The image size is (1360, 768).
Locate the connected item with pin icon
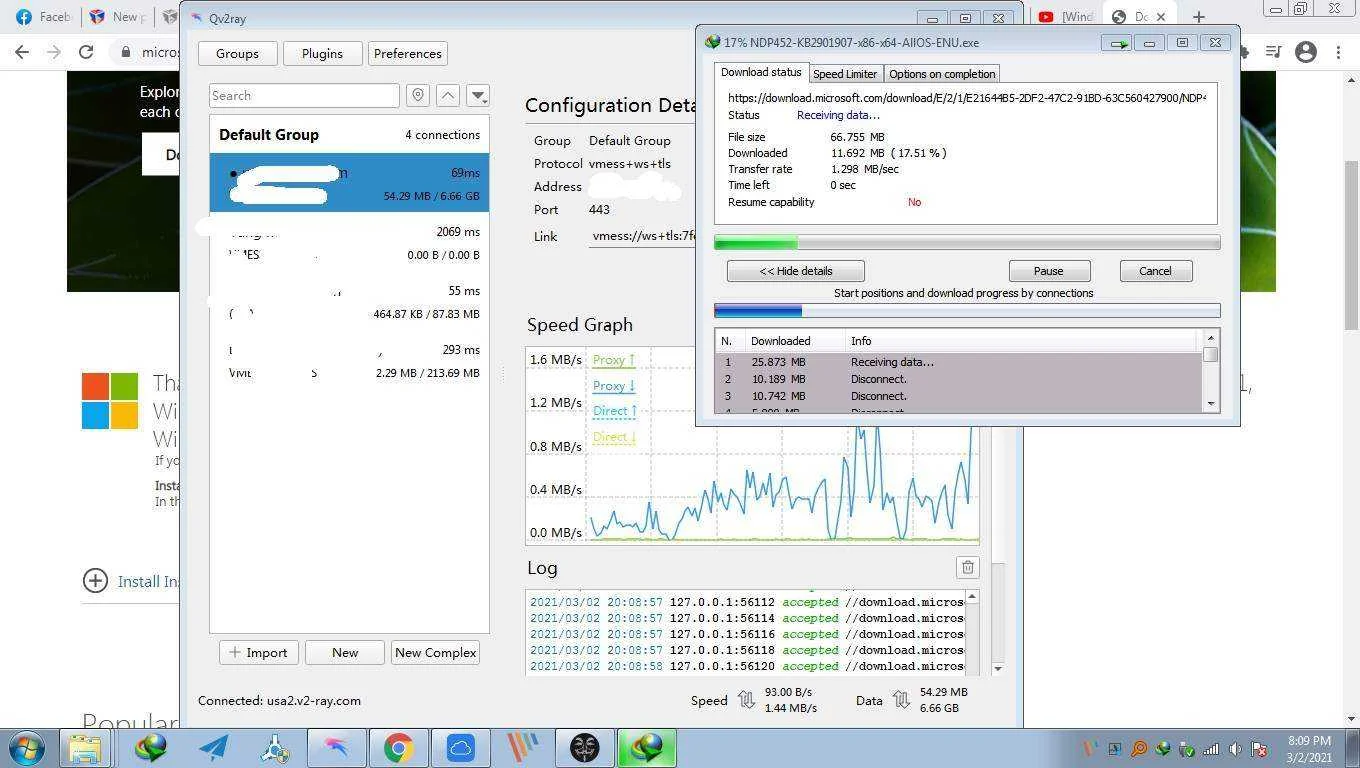418,95
